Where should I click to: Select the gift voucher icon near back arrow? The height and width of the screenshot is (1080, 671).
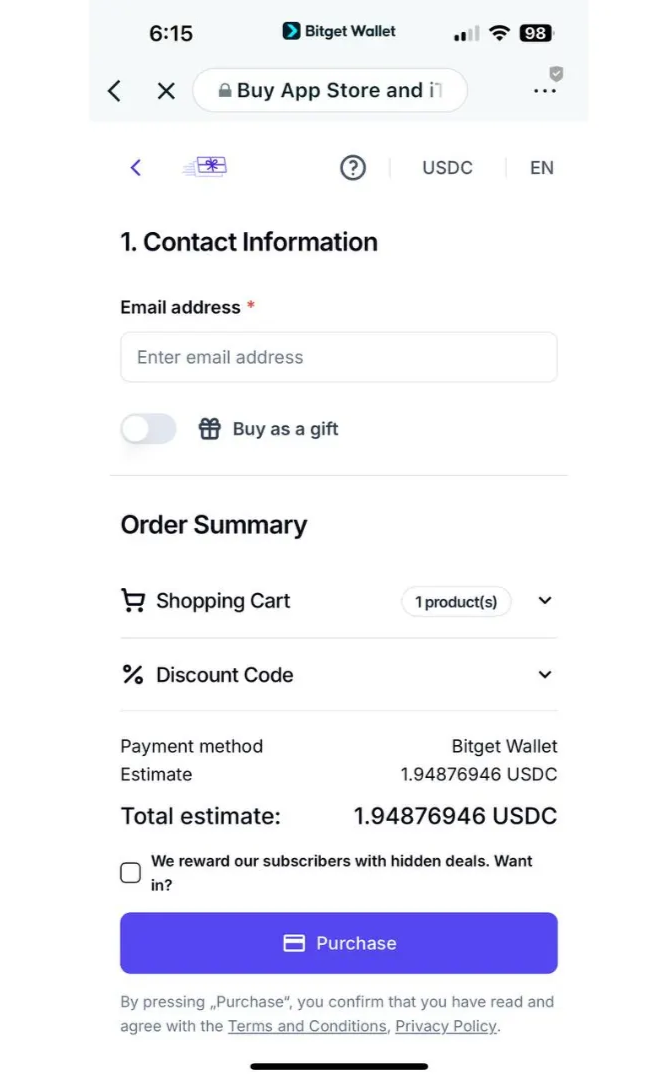tap(205, 167)
